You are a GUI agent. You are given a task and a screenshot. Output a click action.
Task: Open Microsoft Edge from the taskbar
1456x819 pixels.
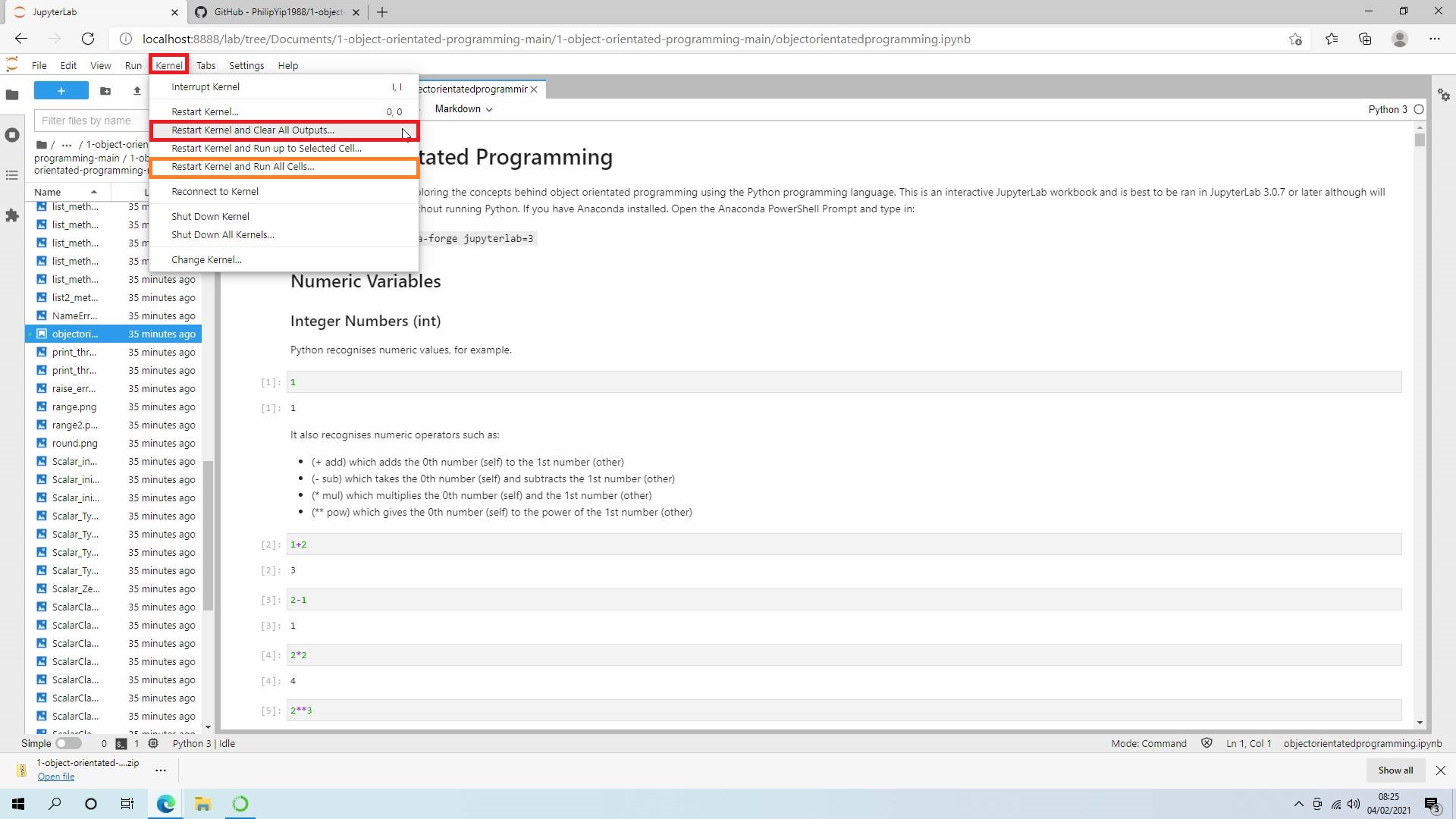click(x=166, y=804)
